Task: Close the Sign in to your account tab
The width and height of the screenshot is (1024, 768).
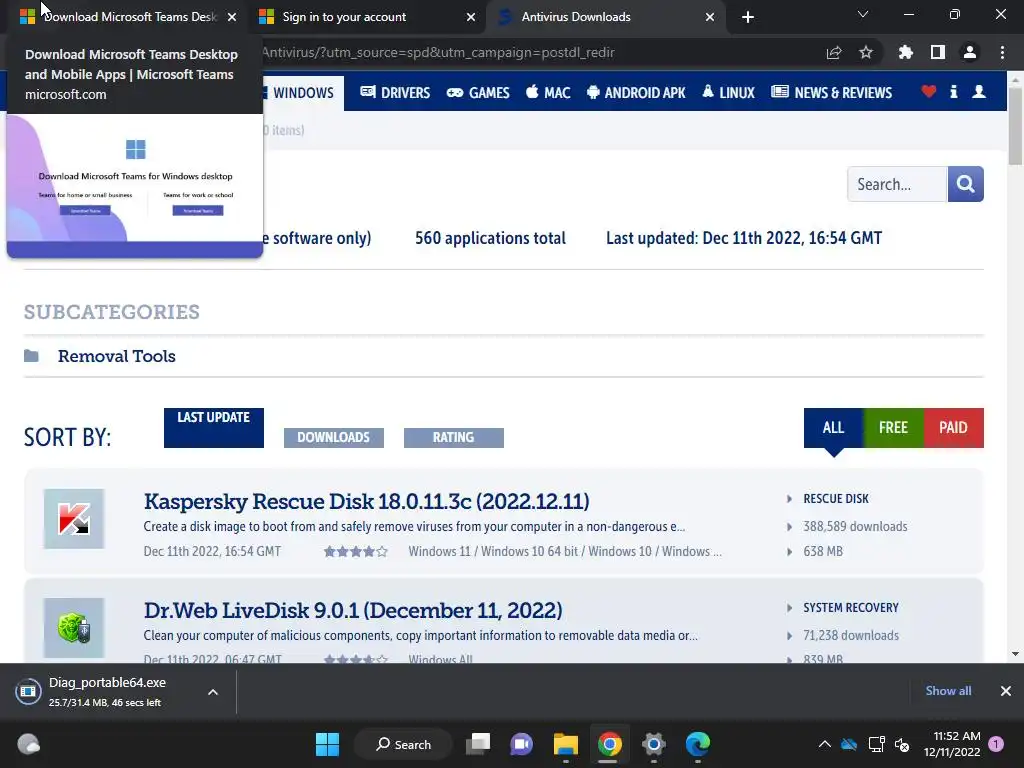Action: click(471, 17)
